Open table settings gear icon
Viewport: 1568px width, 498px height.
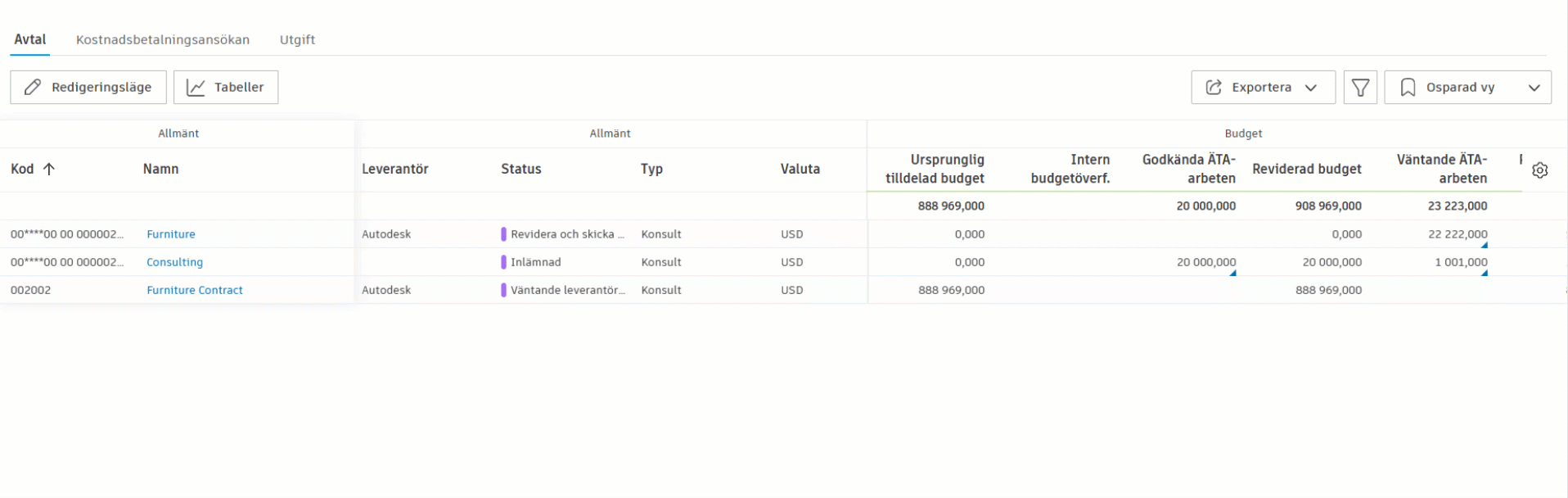(1539, 170)
